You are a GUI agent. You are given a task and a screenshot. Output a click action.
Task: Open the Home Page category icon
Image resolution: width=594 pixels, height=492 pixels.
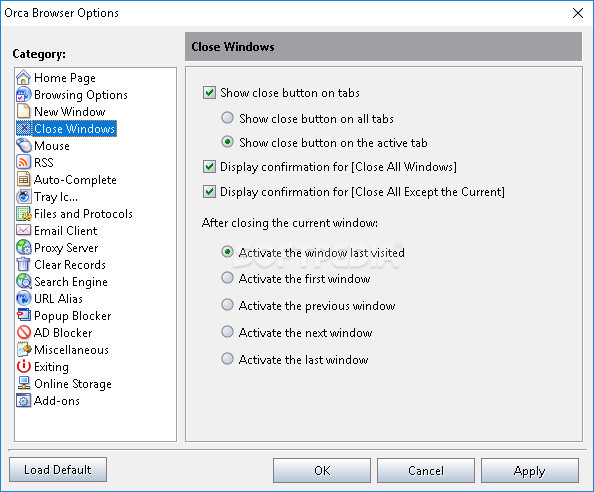(23, 78)
